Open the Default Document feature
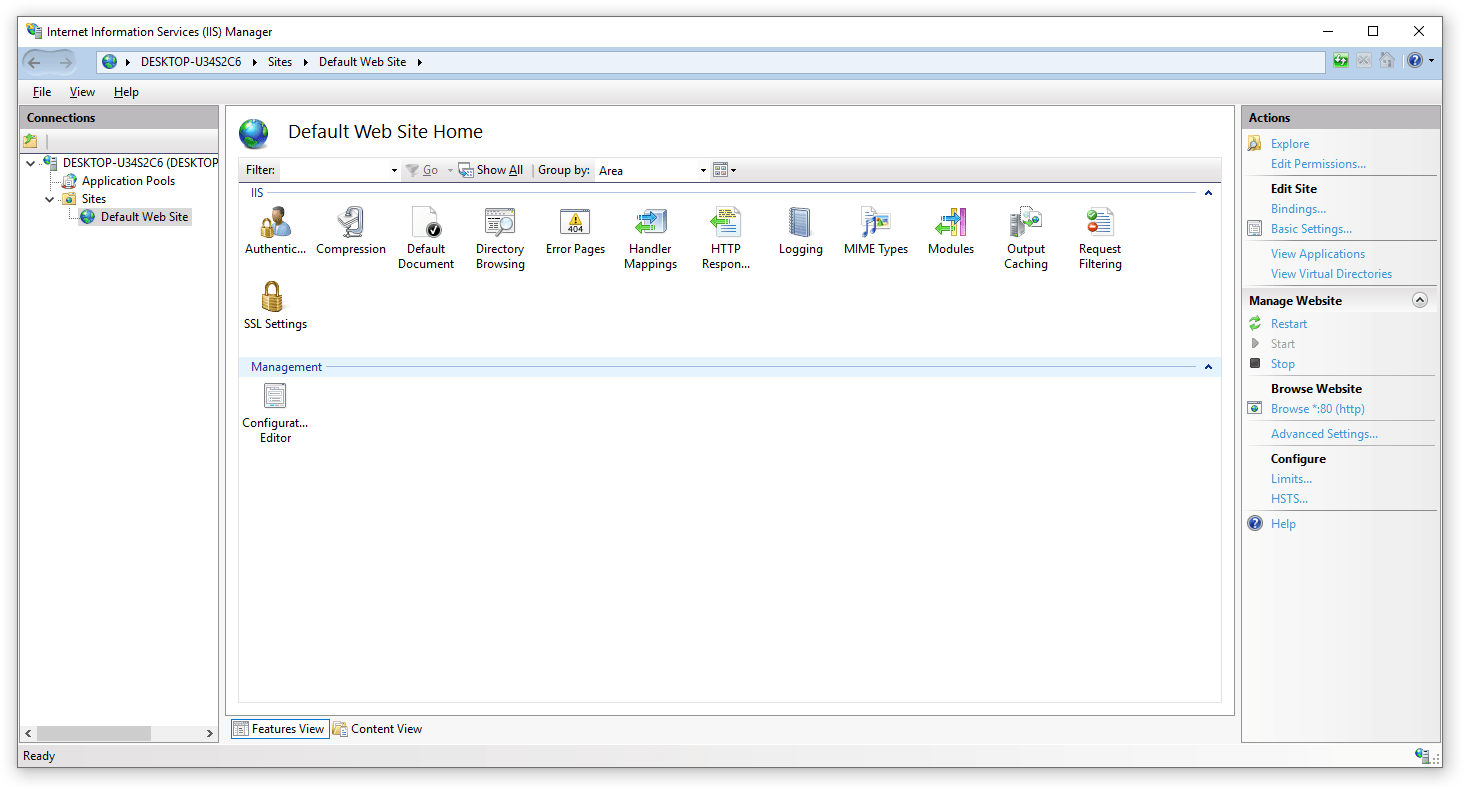Screen dimensions: 1464x790 coord(426,238)
